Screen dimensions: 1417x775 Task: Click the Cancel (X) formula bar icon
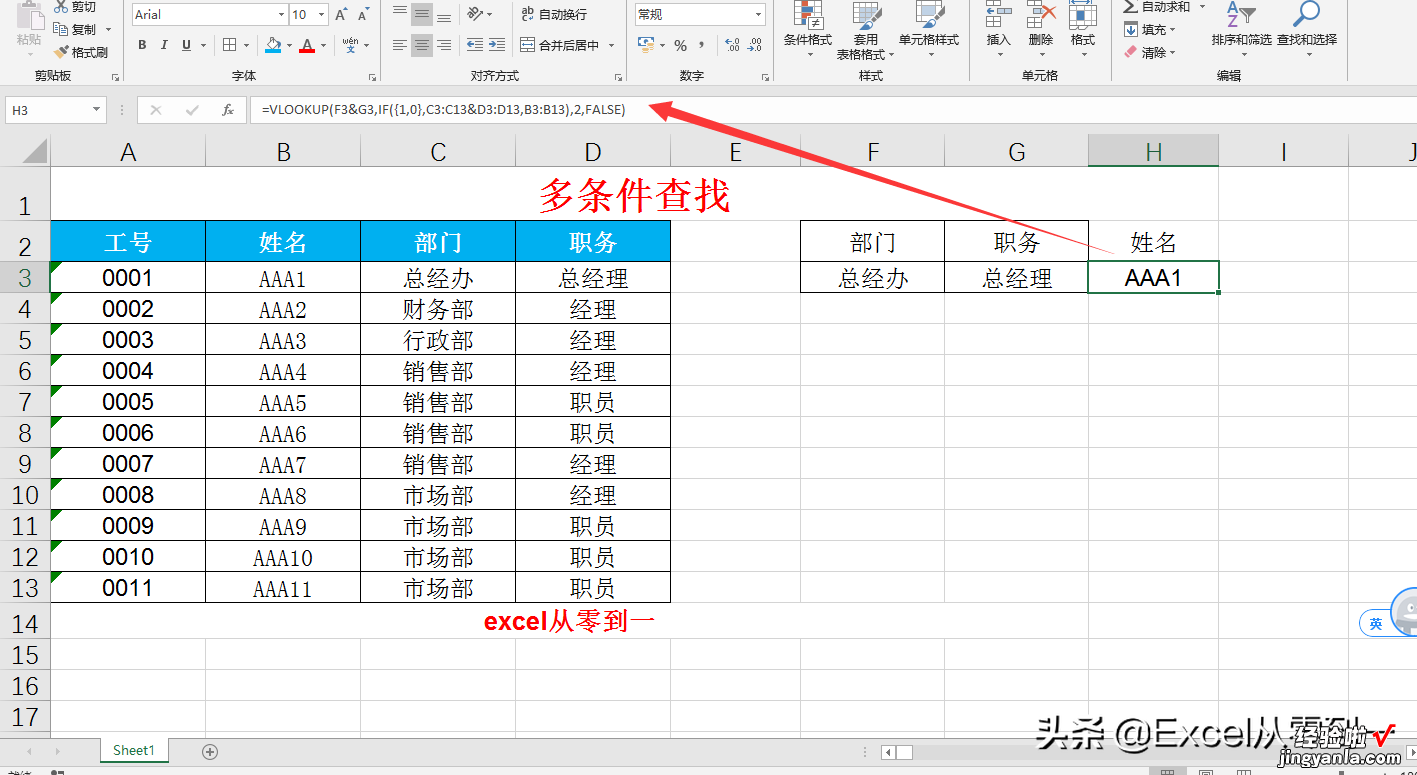pos(155,110)
